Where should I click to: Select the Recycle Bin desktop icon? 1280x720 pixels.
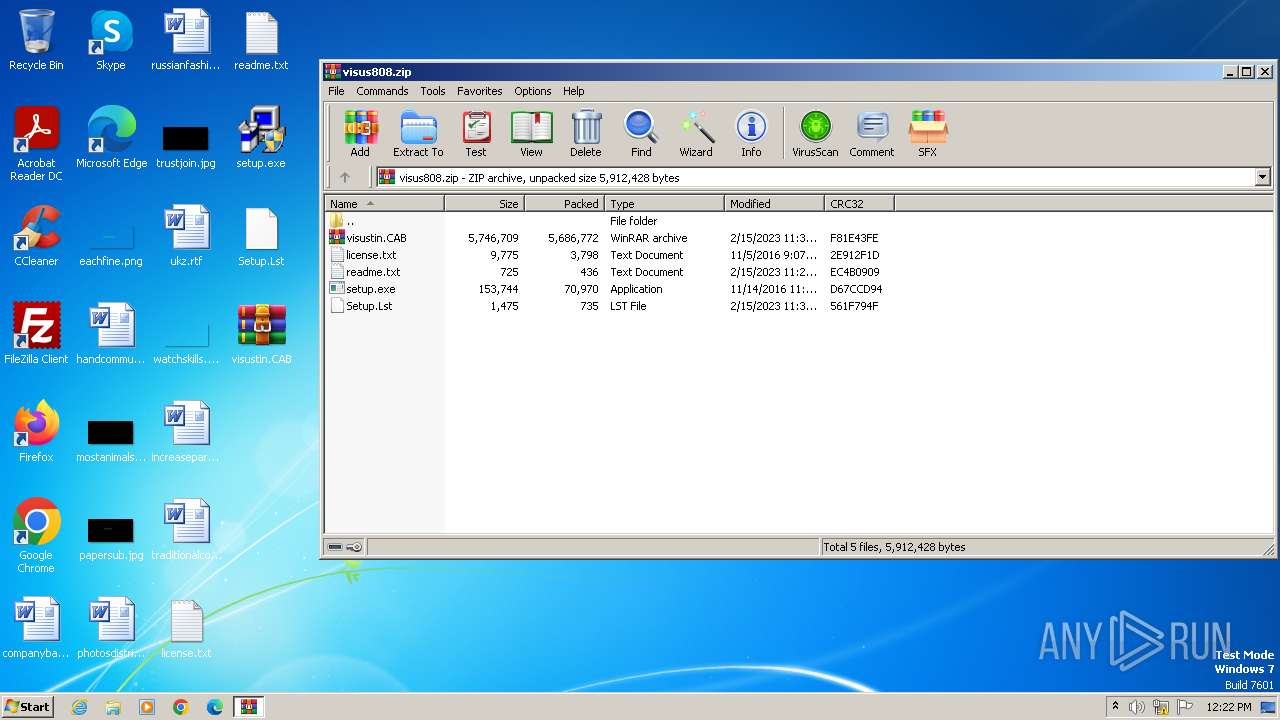pyautogui.click(x=36, y=41)
